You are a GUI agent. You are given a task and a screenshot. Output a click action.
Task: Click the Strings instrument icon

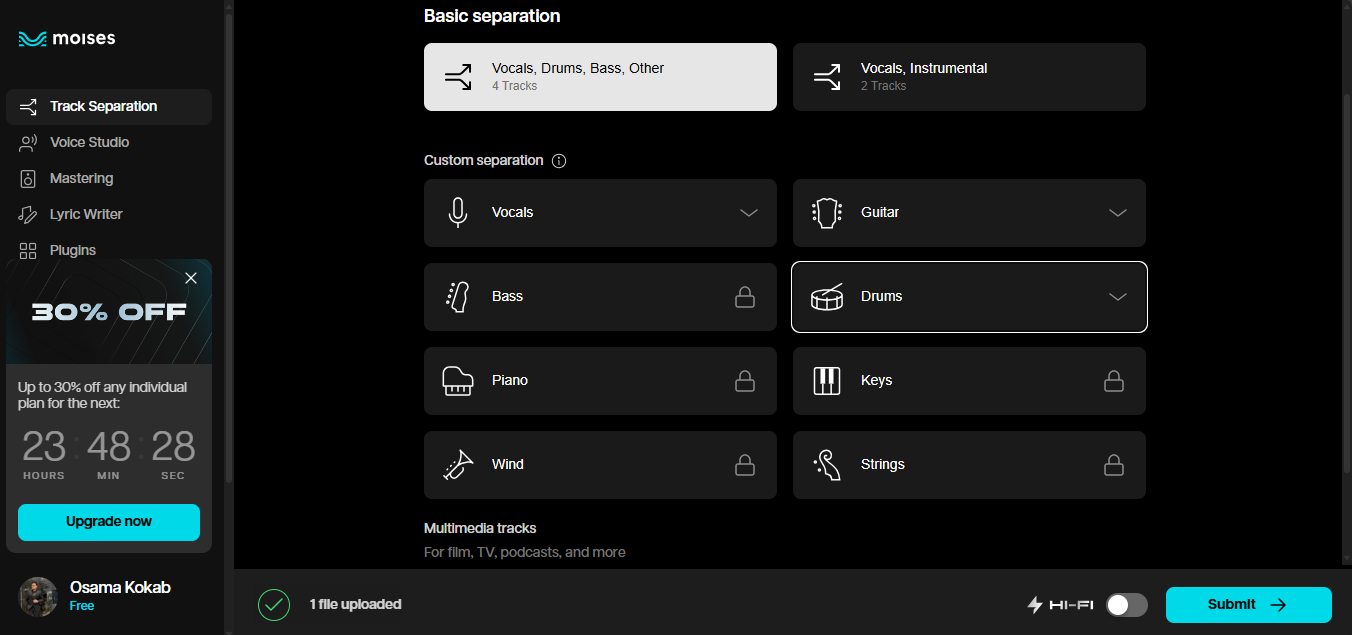[x=827, y=464]
